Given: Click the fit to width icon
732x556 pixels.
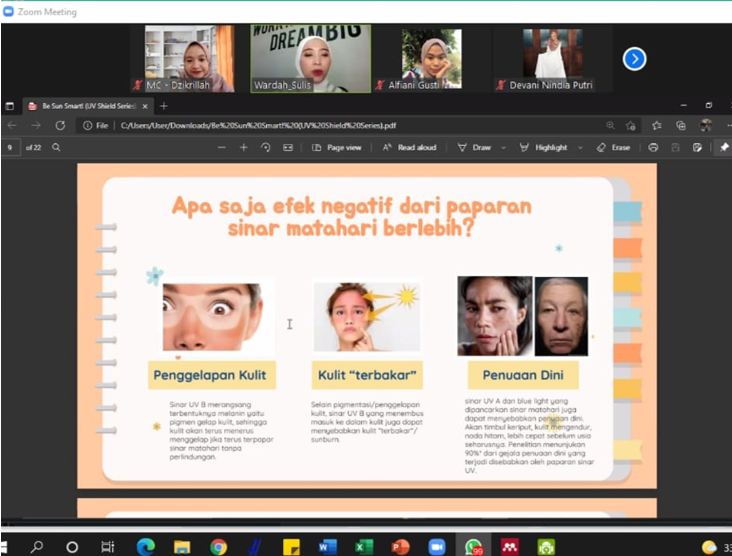Looking at the screenshot, I should pyautogui.click(x=288, y=148).
